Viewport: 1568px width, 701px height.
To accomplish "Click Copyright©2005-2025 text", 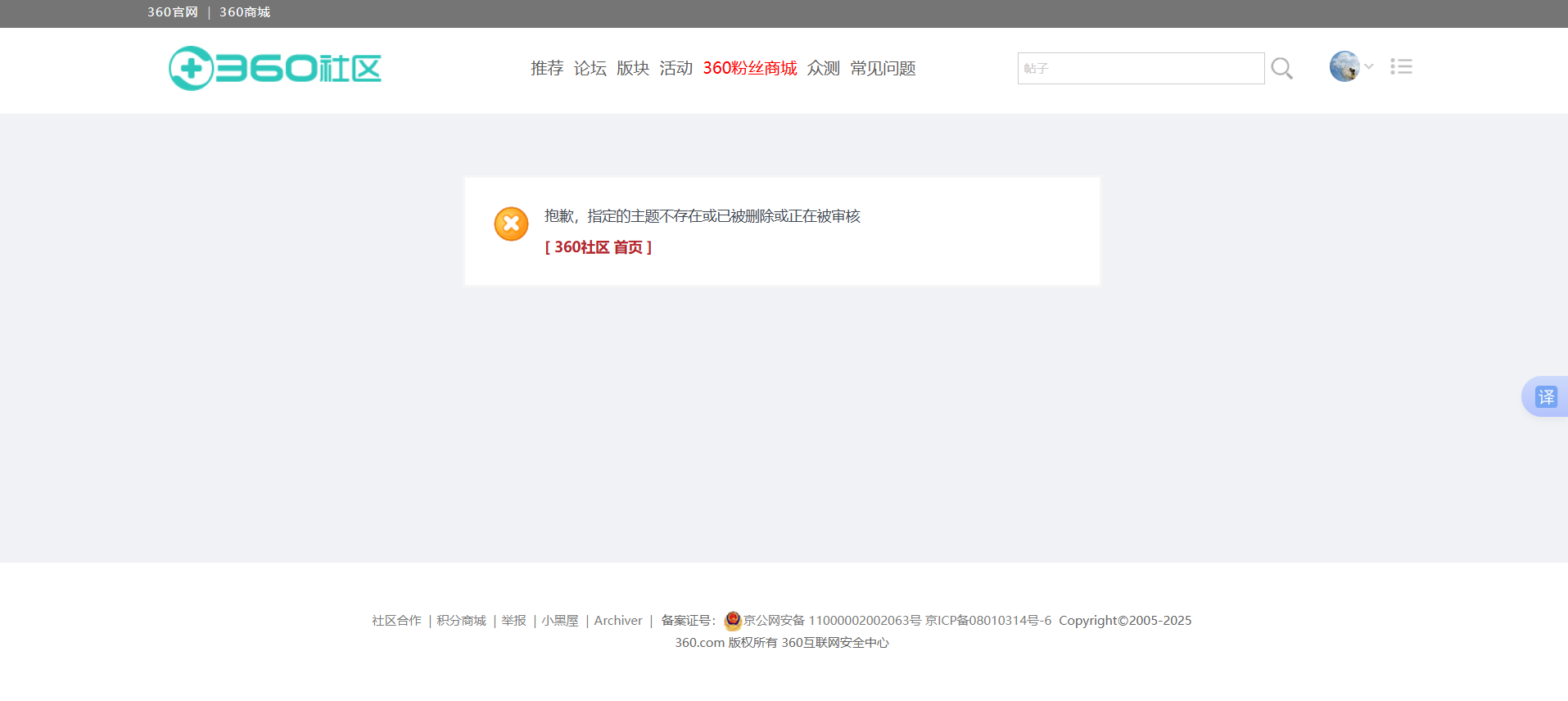I will [1125, 621].
